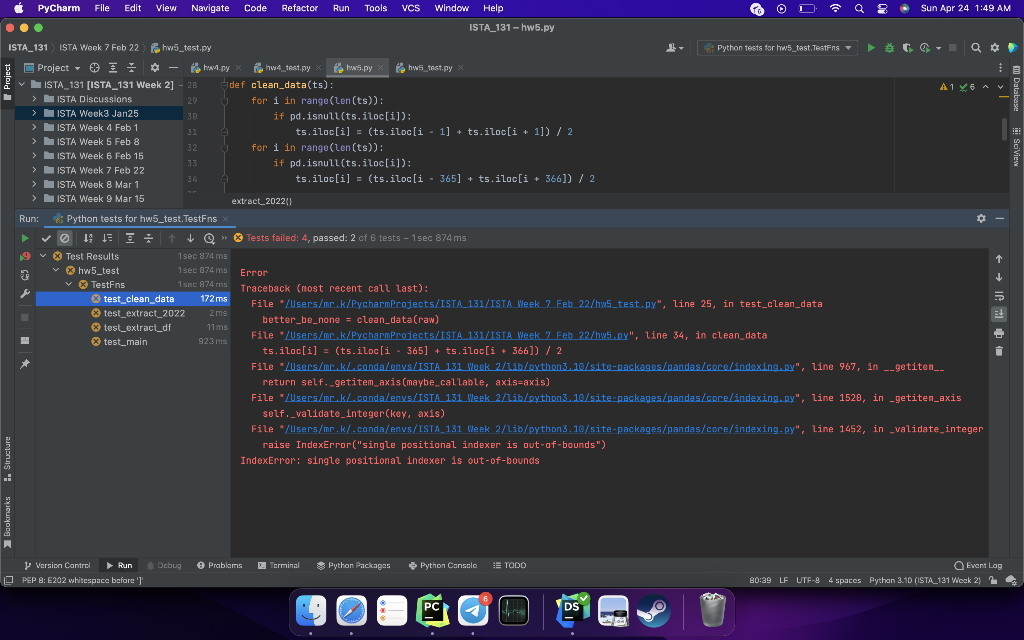
Task: Switch to the hw5_test.py editor tab
Action: (x=429, y=68)
